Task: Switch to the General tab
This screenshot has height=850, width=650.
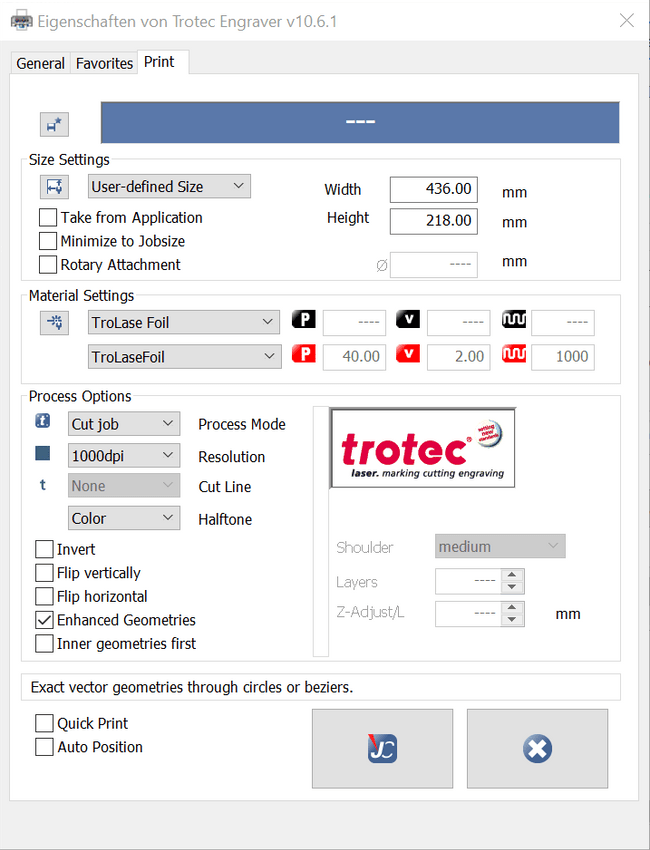Action: (x=41, y=63)
